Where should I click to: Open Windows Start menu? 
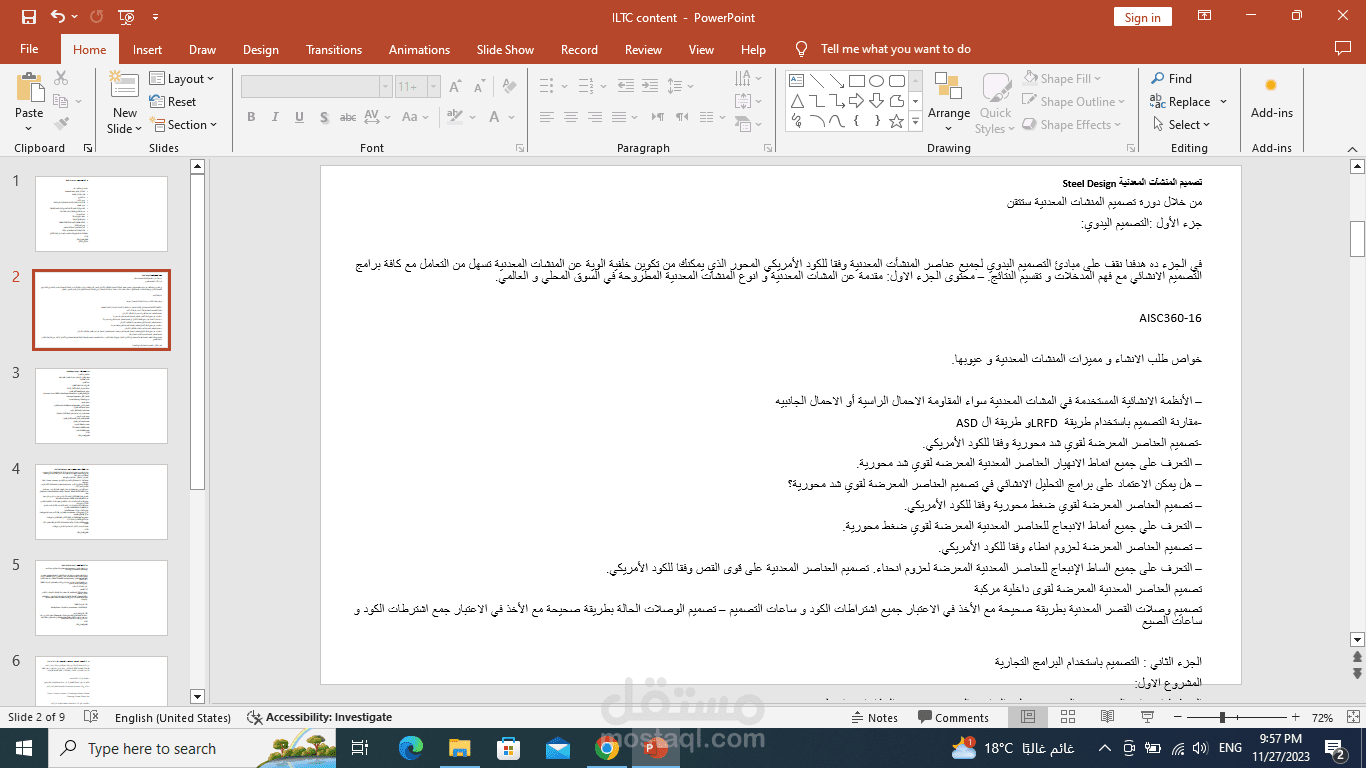point(24,748)
